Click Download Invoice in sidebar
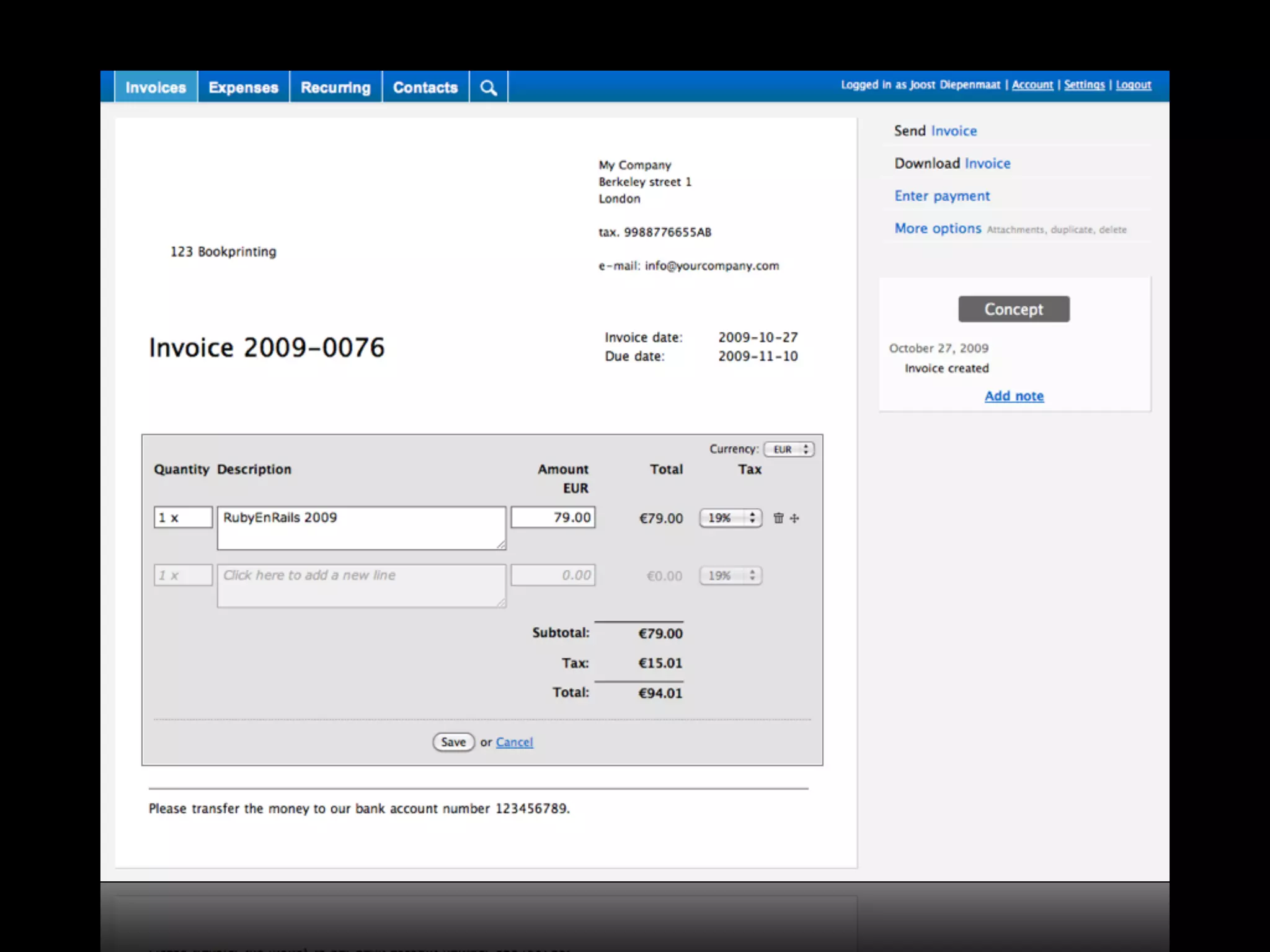Image resolution: width=1270 pixels, height=952 pixels. [952, 164]
